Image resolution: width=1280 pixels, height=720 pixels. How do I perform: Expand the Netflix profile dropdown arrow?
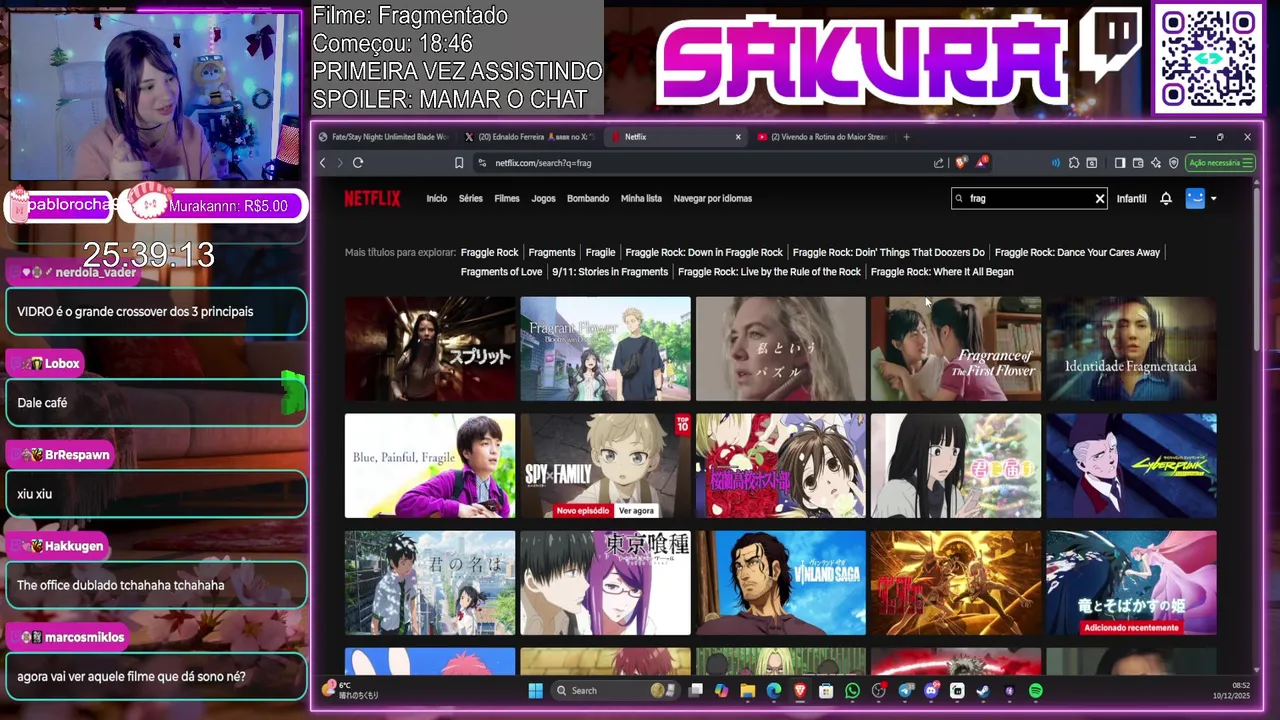coord(1213,198)
